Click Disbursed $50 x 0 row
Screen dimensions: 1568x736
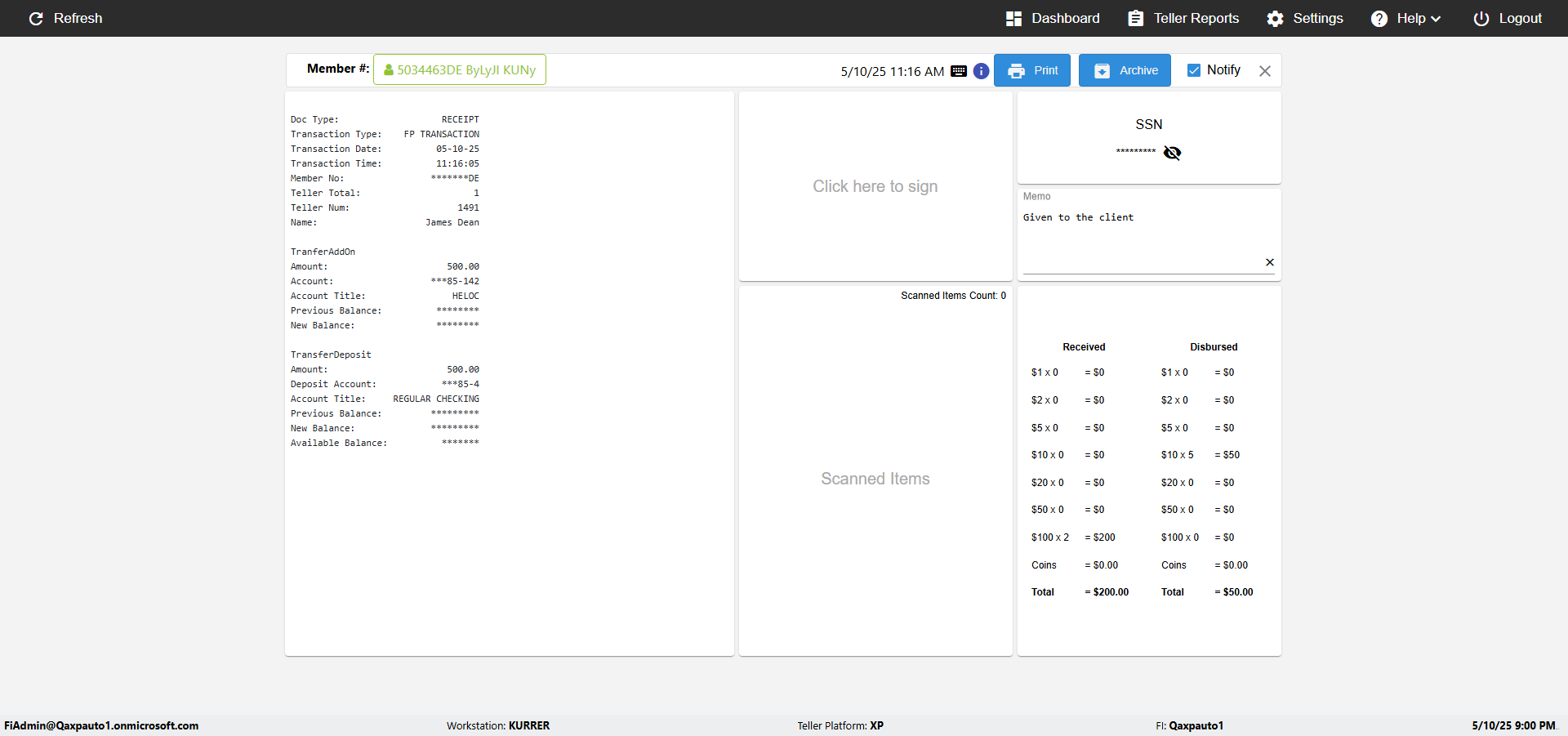point(1198,510)
